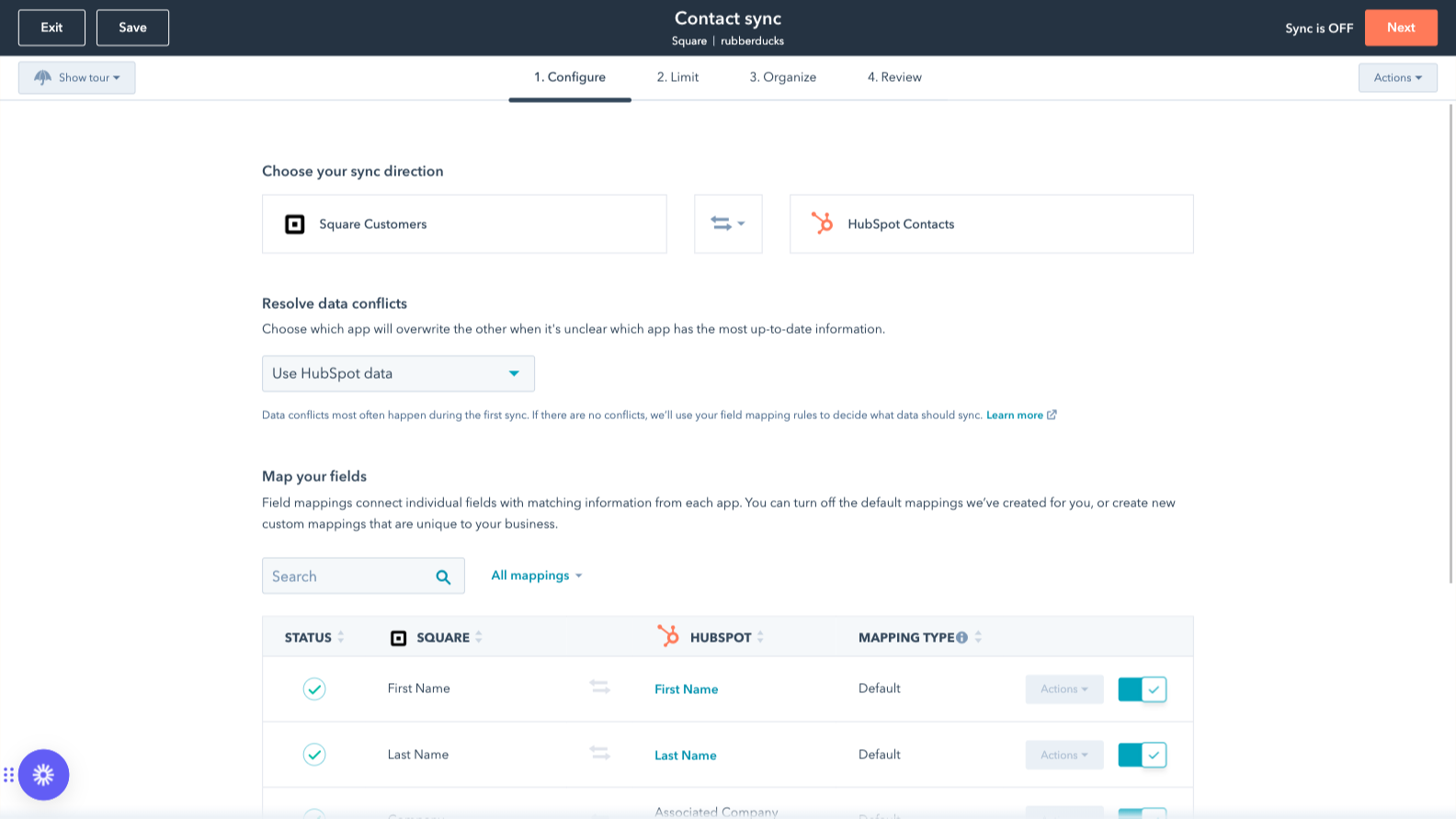Expand the Use HubSpot data dropdown
Viewport: 1456px width, 819px height.
pyautogui.click(x=398, y=373)
